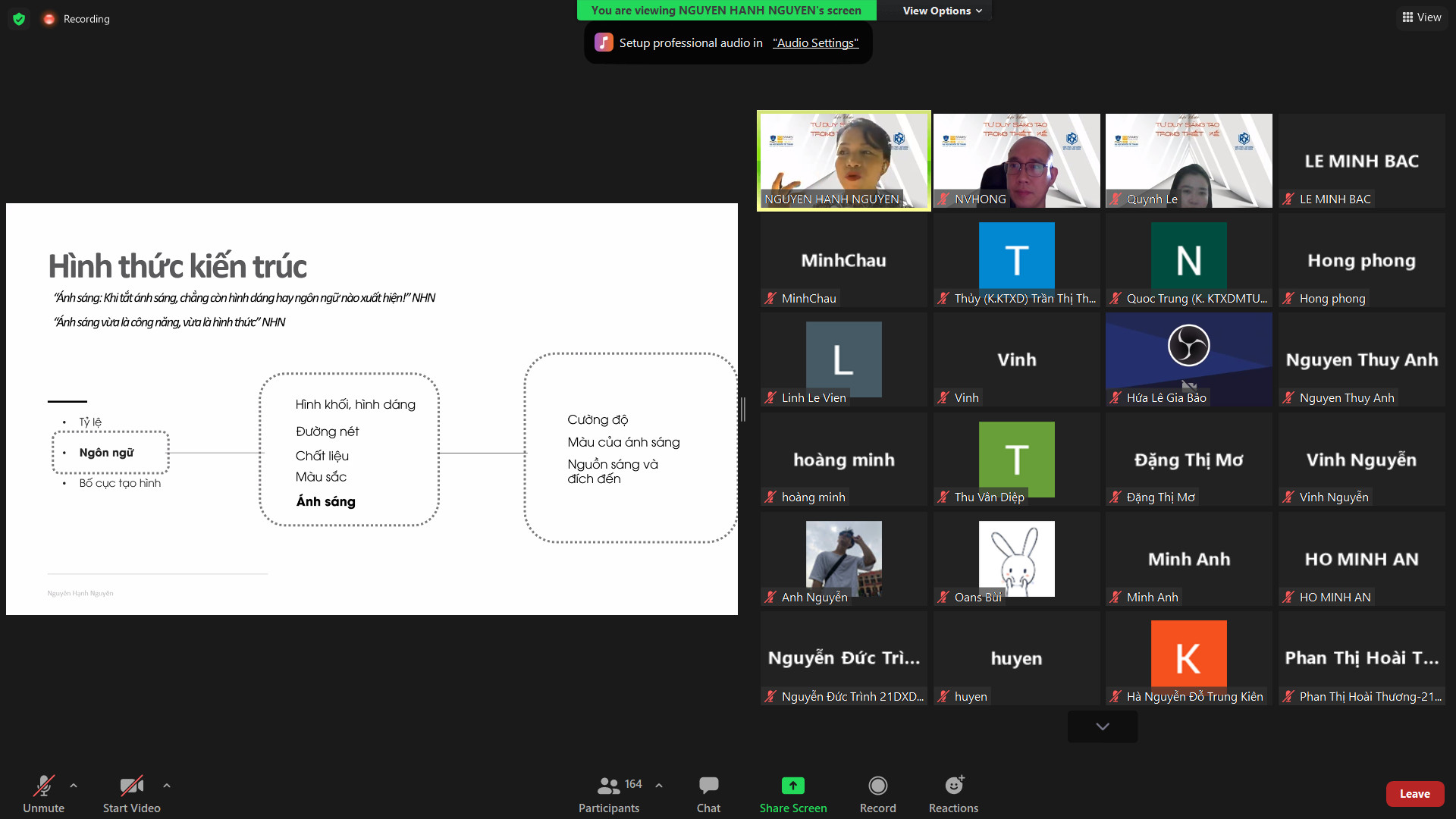Image resolution: width=1456 pixels, height=819 pixels.
Task: Switch layout using the View button
Action: click(1422, 17)
